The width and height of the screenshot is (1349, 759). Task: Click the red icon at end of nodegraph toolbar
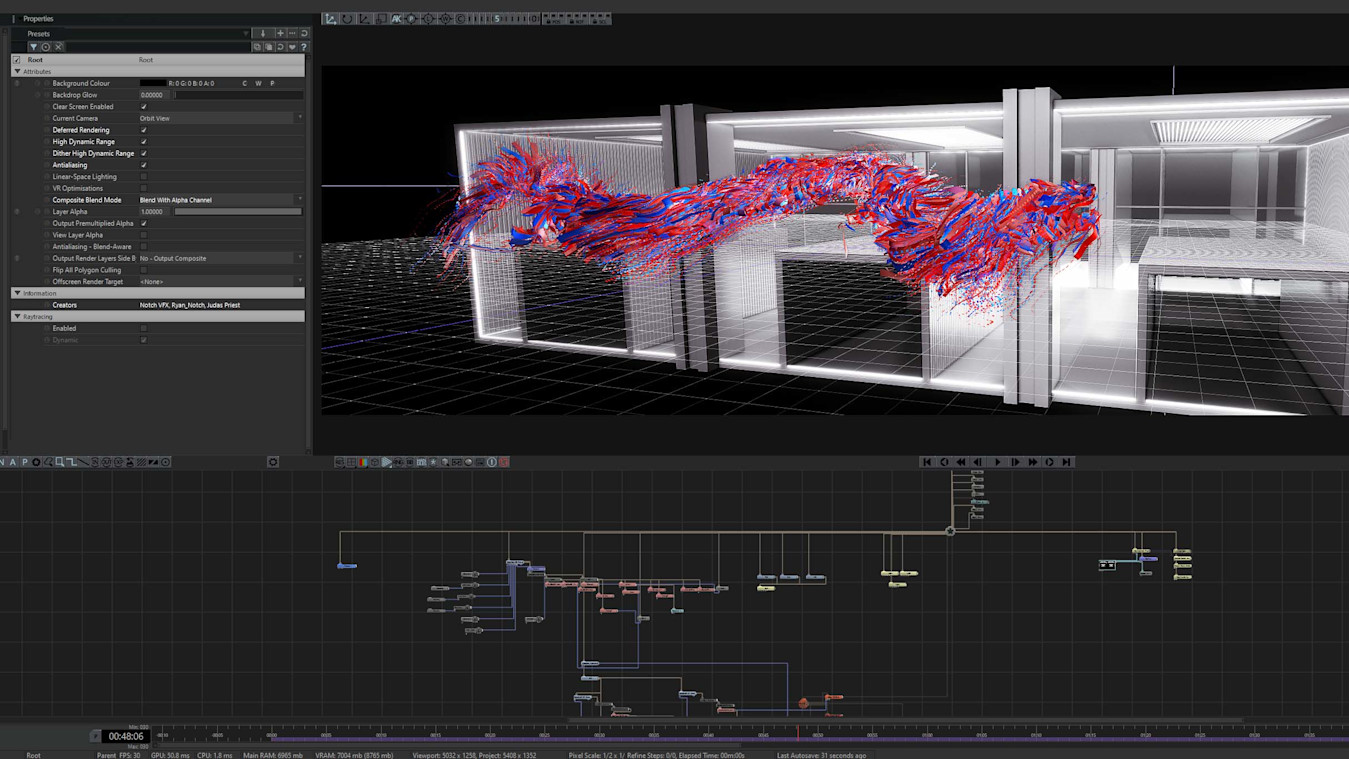[504, 462]
